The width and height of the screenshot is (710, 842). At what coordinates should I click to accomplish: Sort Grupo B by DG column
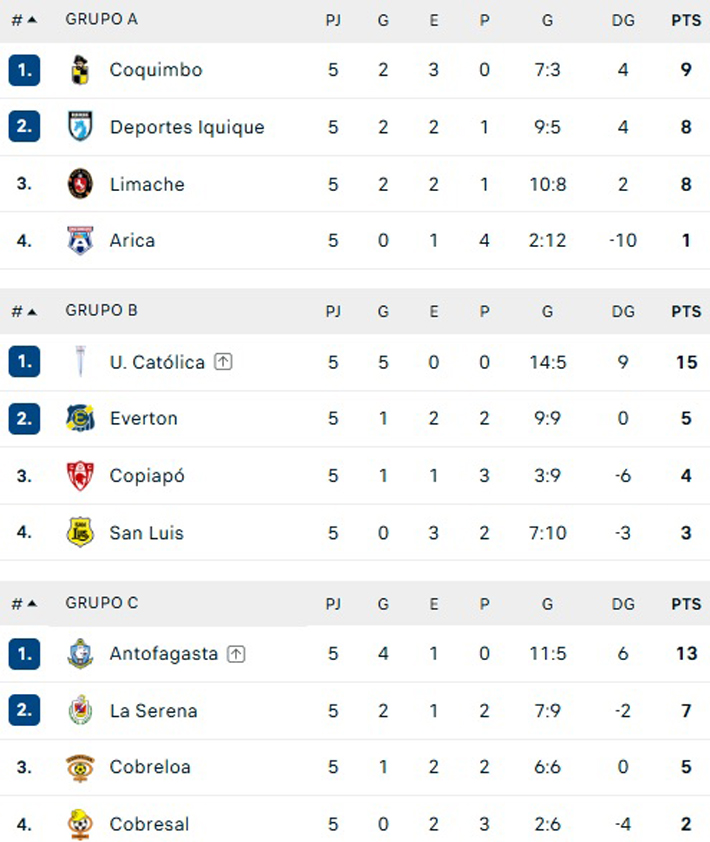pos(623,311)
